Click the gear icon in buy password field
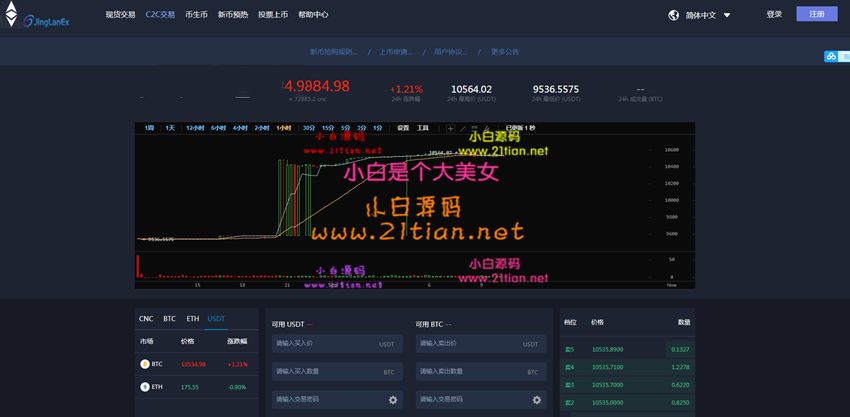This screenshot has height=417, width=850. [x=393, y=400]
